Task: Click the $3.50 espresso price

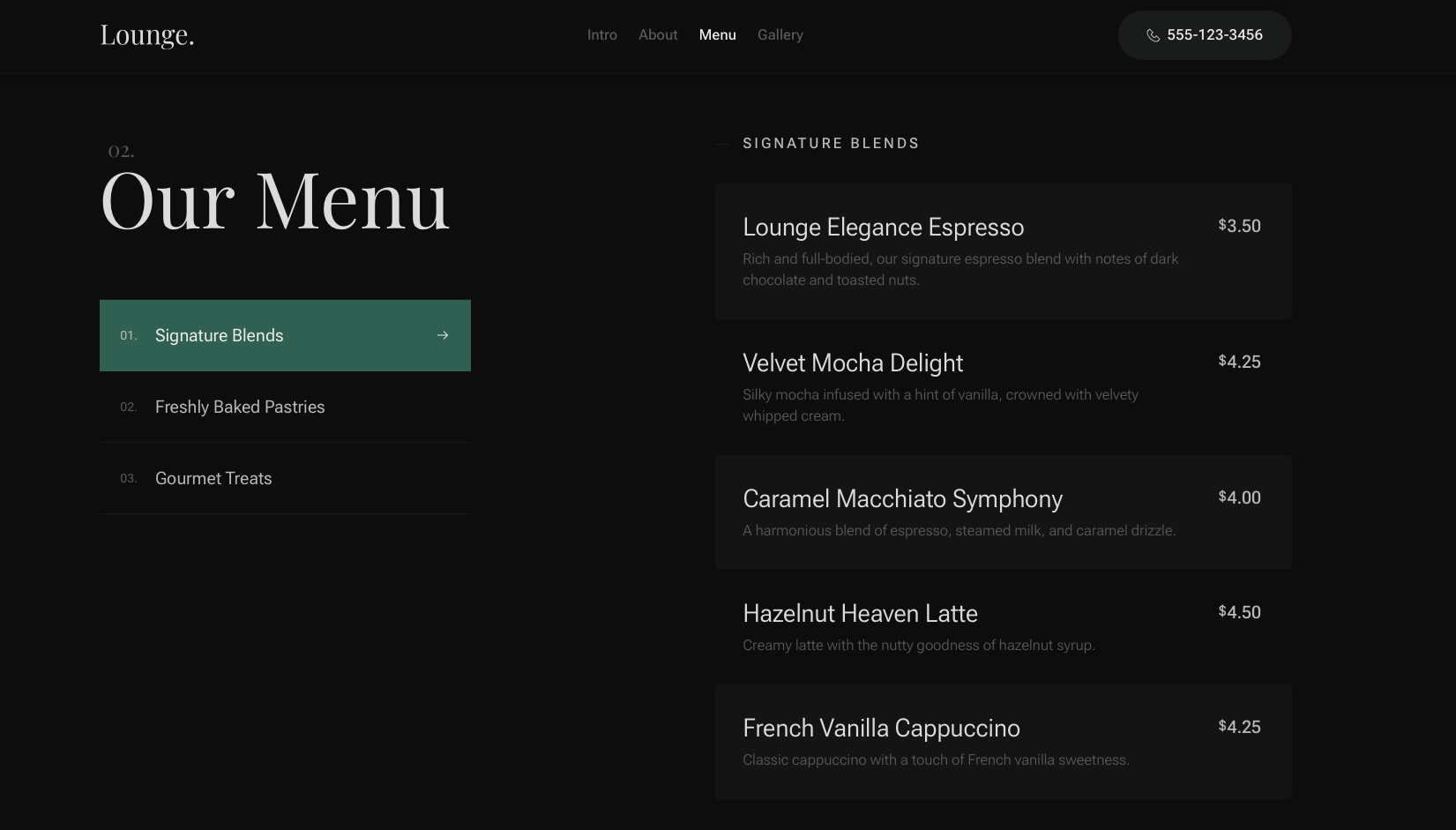Action: [1239, 226]
